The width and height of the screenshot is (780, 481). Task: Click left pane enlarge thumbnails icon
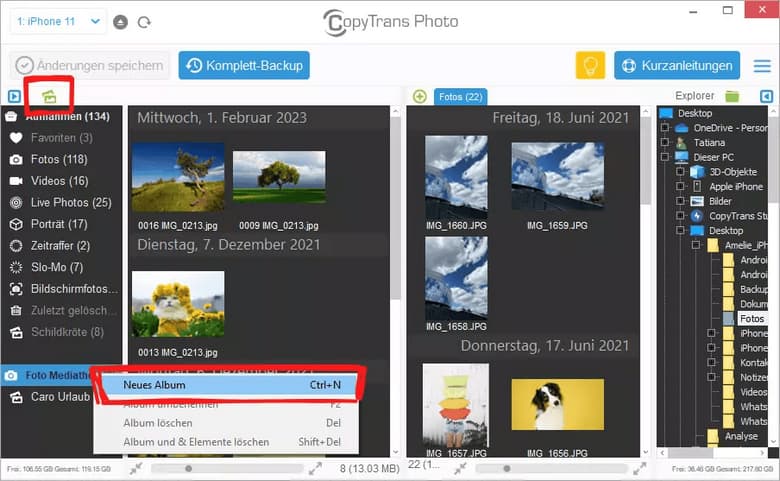pyautogui.click(x=315, y=468)
